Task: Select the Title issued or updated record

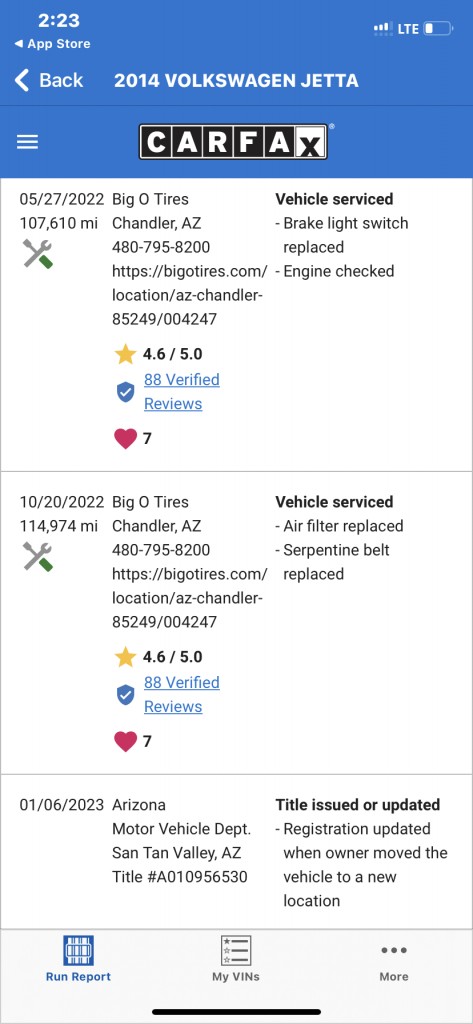Action: 236,852
